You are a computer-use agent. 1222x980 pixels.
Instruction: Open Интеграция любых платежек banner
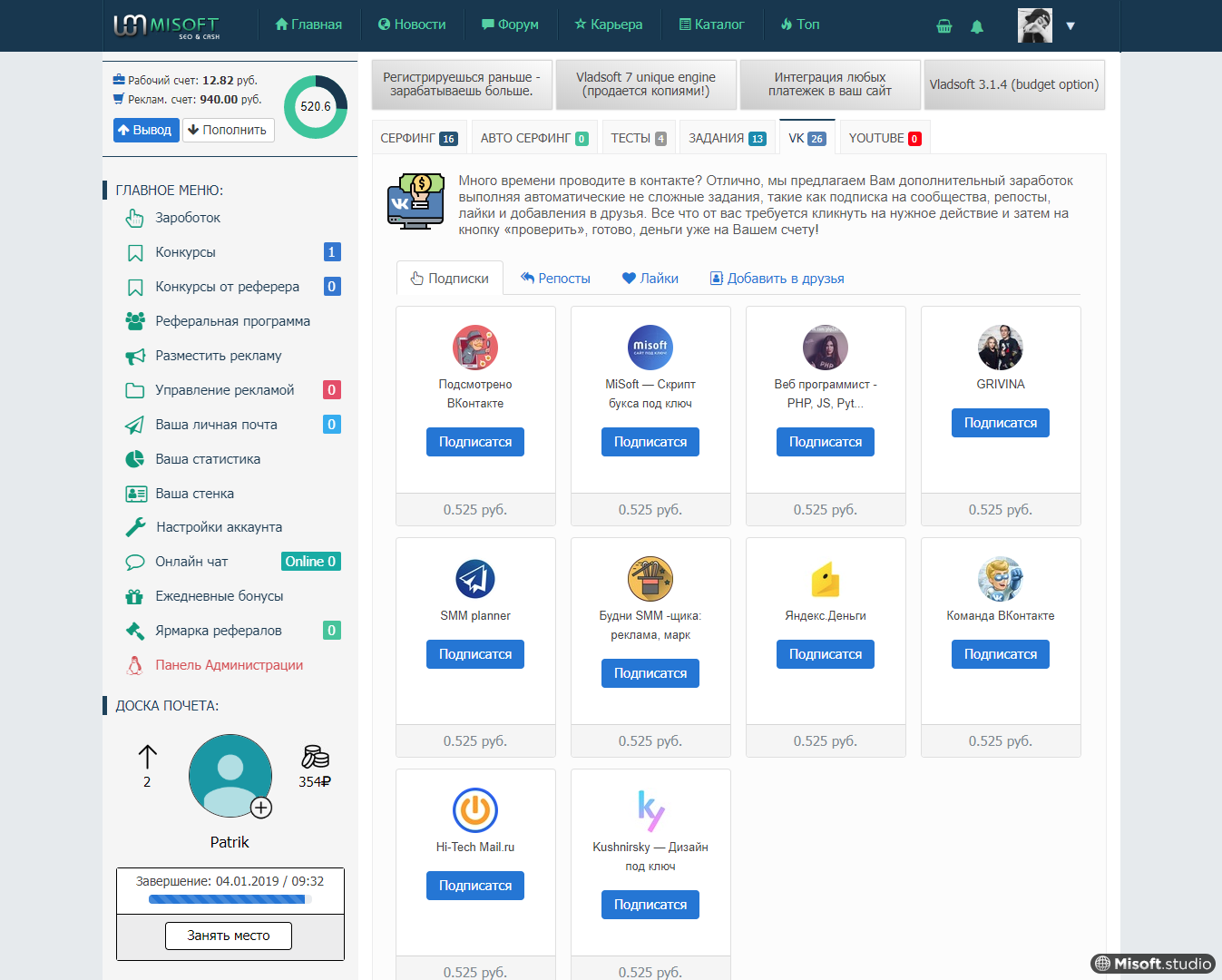[830, 84]
